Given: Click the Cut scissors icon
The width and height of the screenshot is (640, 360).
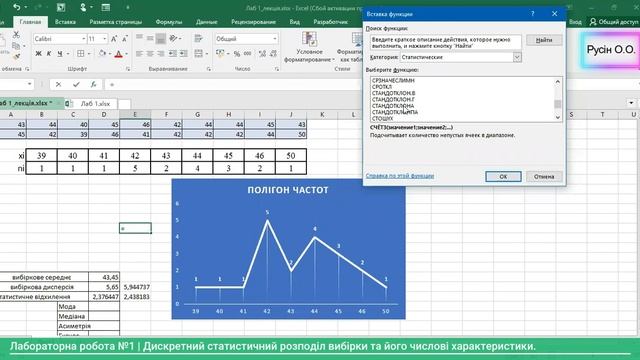Looking at the screenshot, I should [16, 35].
